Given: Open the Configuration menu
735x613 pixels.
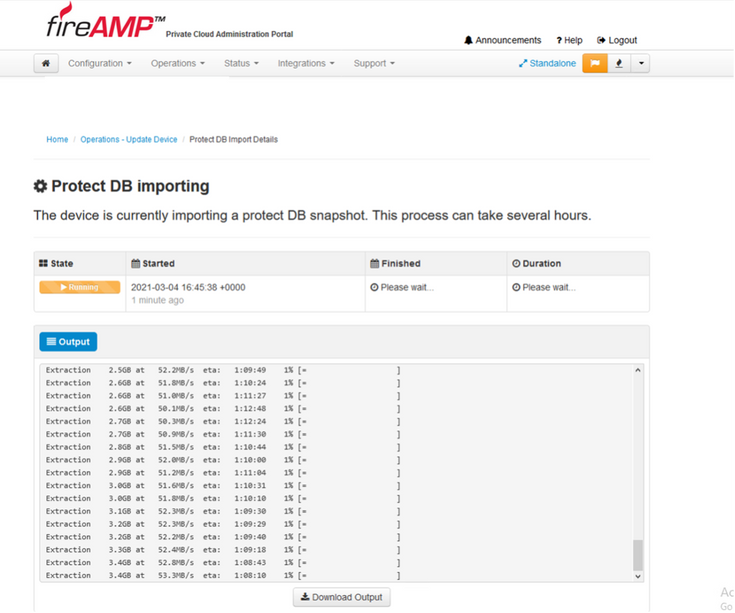Looking at the screenshot, I should (100, 63).
